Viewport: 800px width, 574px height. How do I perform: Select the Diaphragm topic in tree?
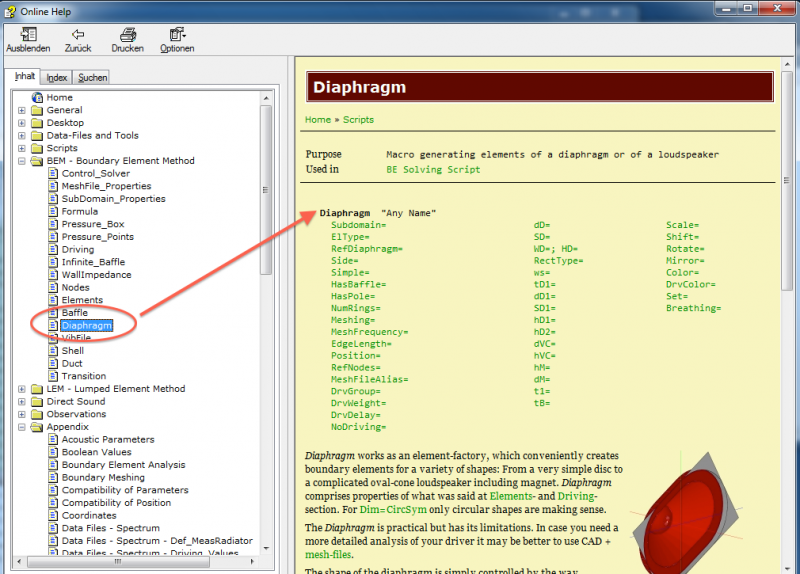(86, 326)
